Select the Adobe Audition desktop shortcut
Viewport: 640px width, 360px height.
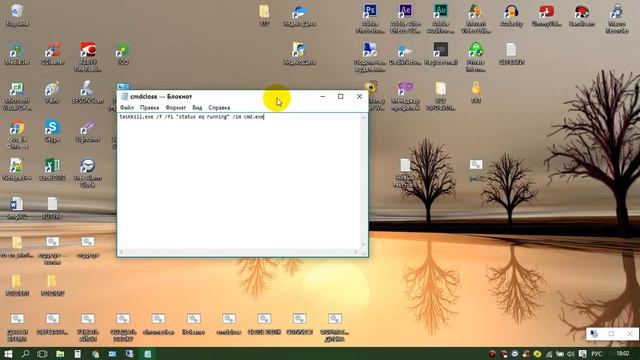point(440,18)
